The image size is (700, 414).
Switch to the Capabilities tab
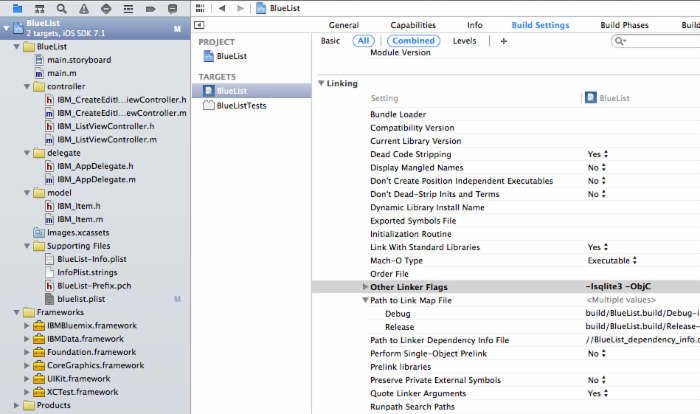412,25
